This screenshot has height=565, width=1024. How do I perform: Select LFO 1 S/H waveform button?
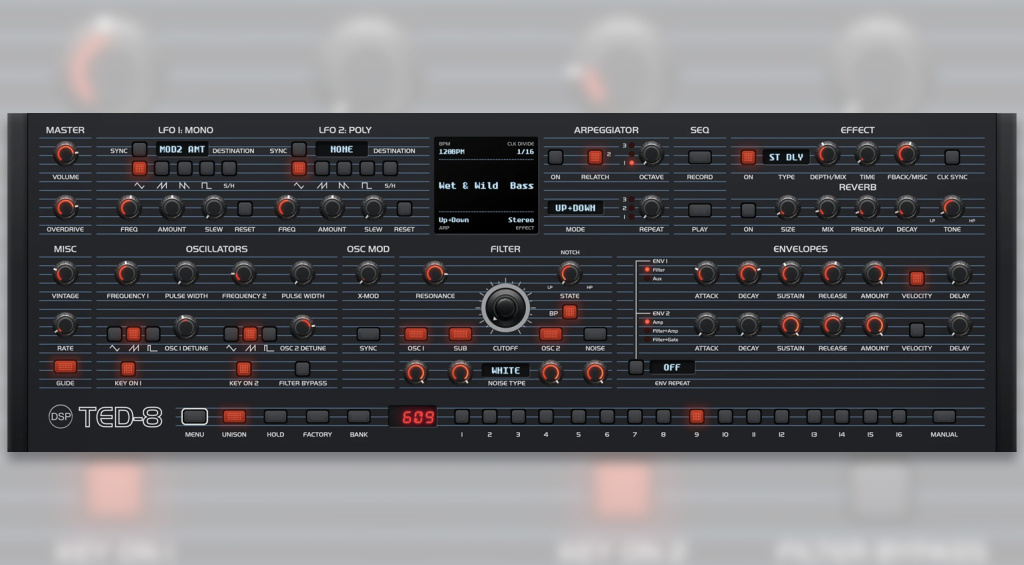(x=229, y=169)
